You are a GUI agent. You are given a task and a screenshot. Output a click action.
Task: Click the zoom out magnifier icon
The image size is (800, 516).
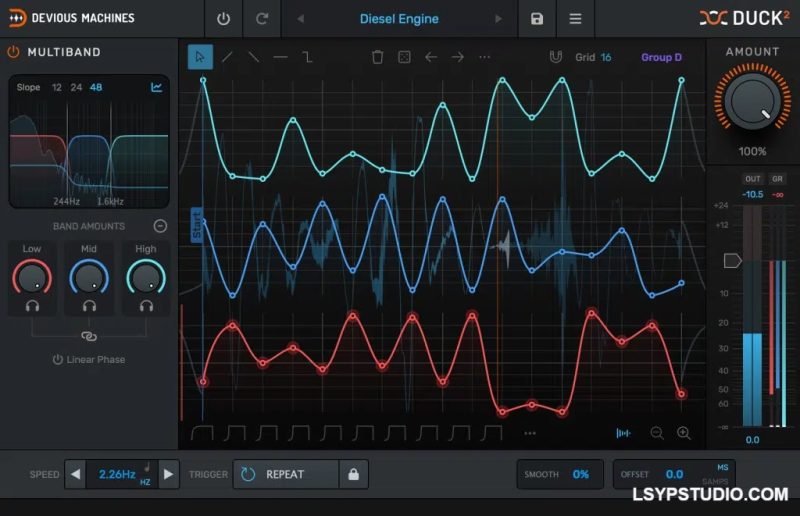(x=657, y=433)
